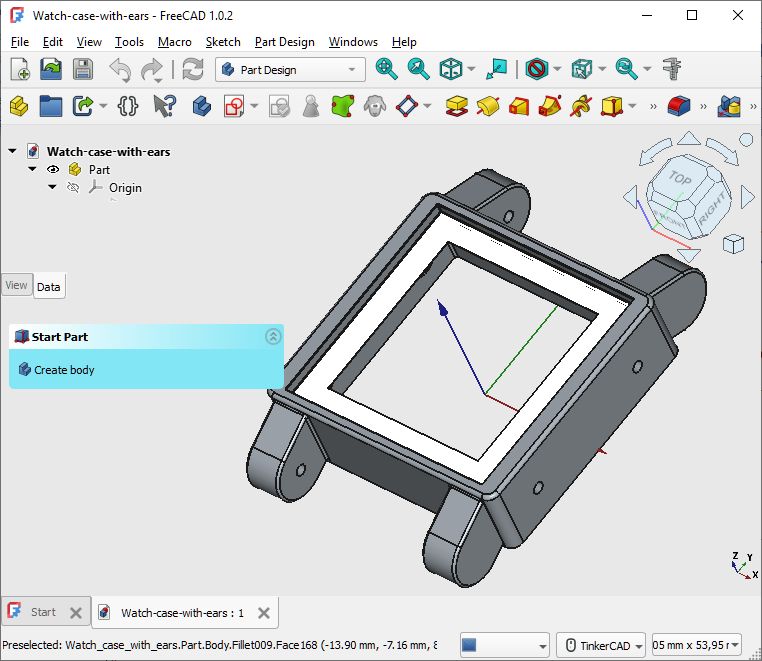Switch to the View property tab
This screenshot has width=762, height=661.
(17, 285)
